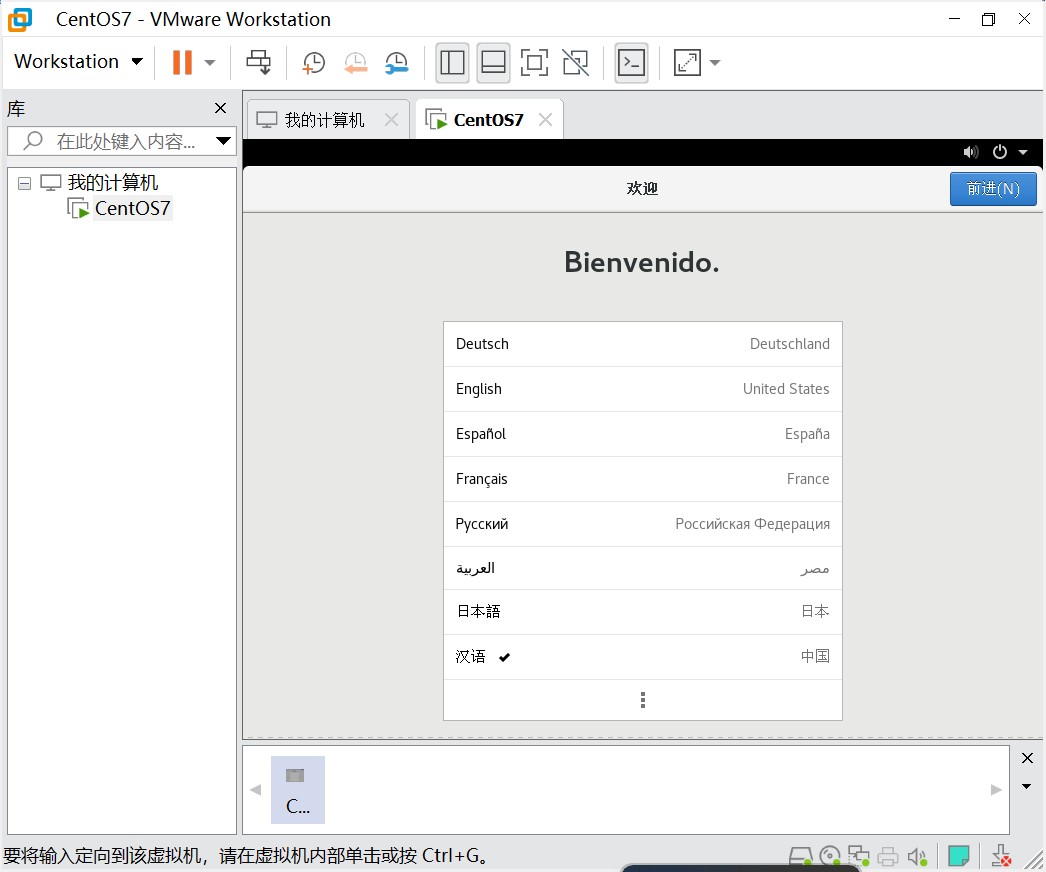Select Русский language
Image resolution: width=1046 pixels, height=872 pixels.
coord(642,524)
